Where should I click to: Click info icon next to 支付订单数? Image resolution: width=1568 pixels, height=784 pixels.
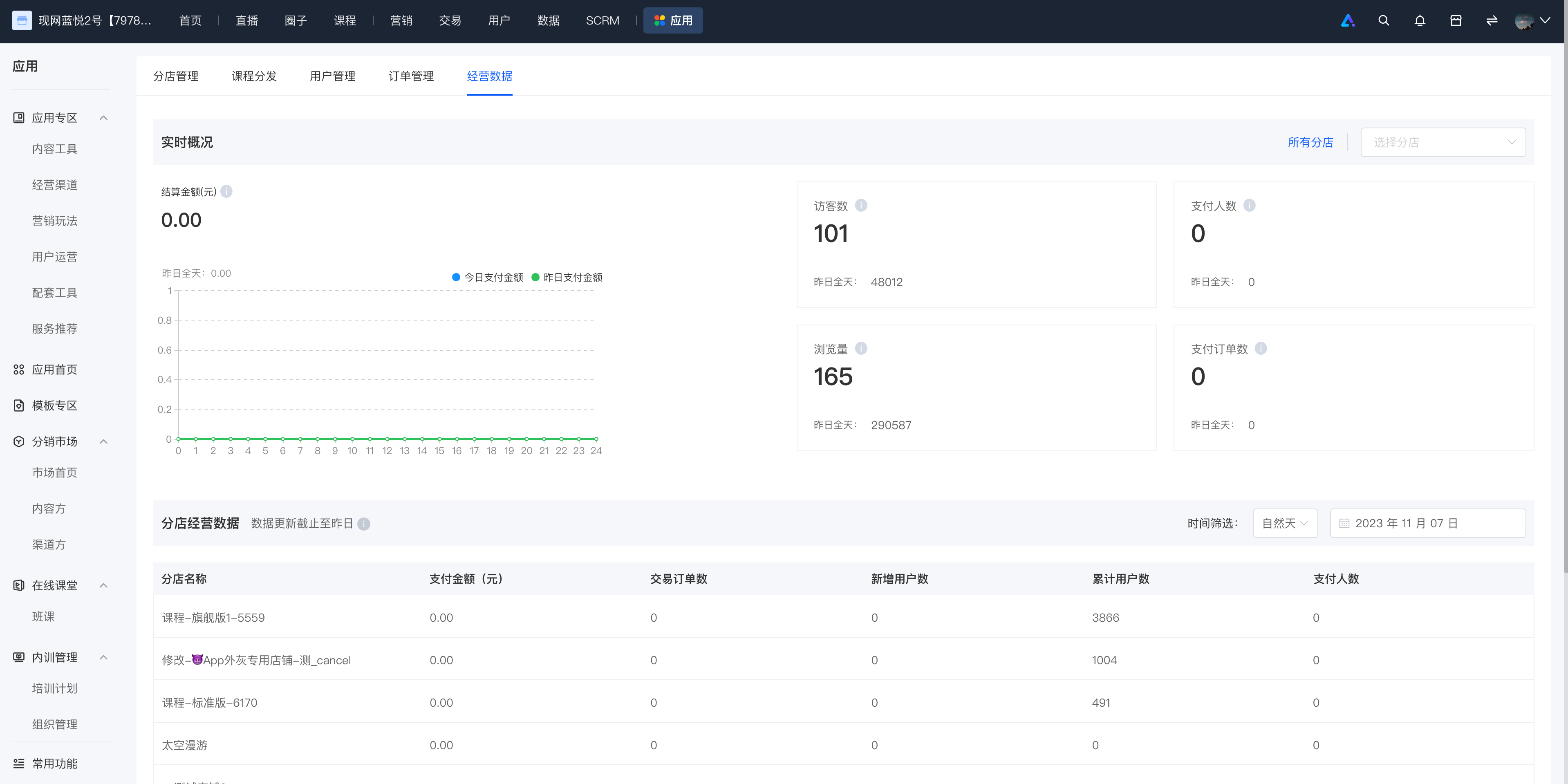coord(1261,348)
